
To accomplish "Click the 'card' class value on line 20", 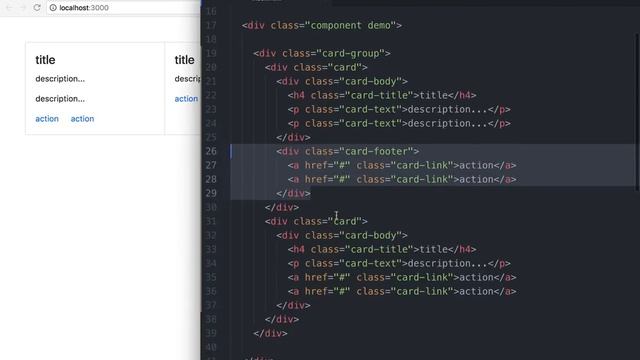I will click(x=344, y=67).
